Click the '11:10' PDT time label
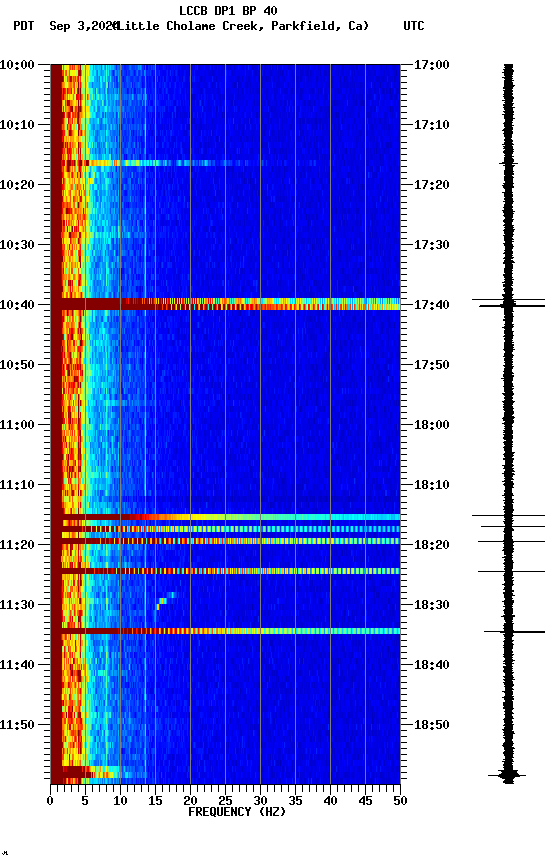The height and width of the screenshot is (864, 552). tap(17, 485)
